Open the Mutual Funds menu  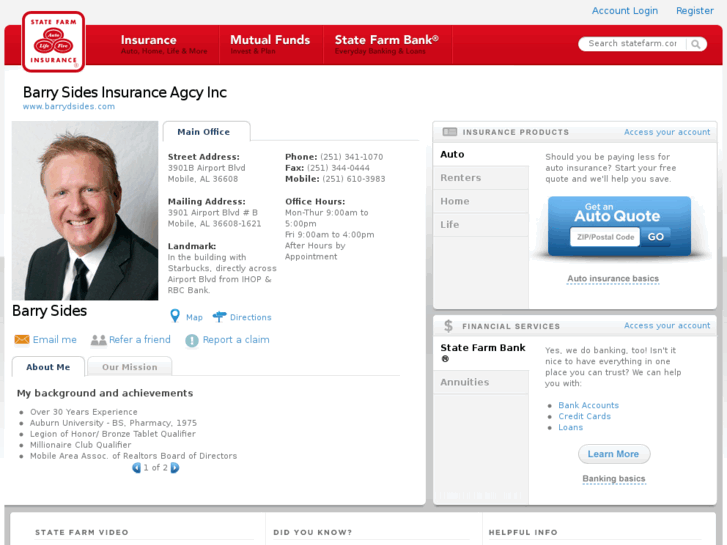point(270,45)
